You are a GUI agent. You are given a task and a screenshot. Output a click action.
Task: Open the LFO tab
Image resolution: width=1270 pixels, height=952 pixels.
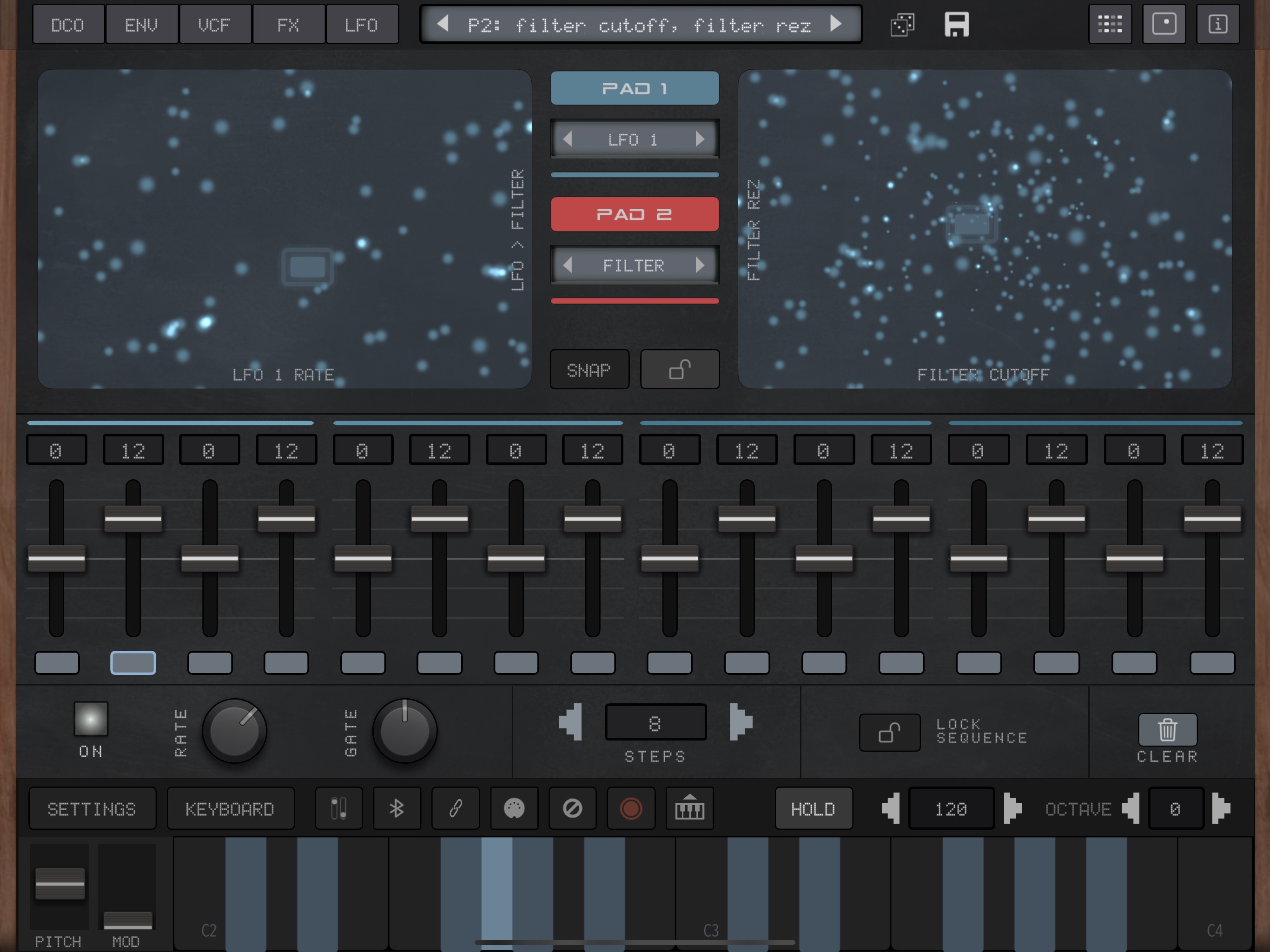[362, 25]
